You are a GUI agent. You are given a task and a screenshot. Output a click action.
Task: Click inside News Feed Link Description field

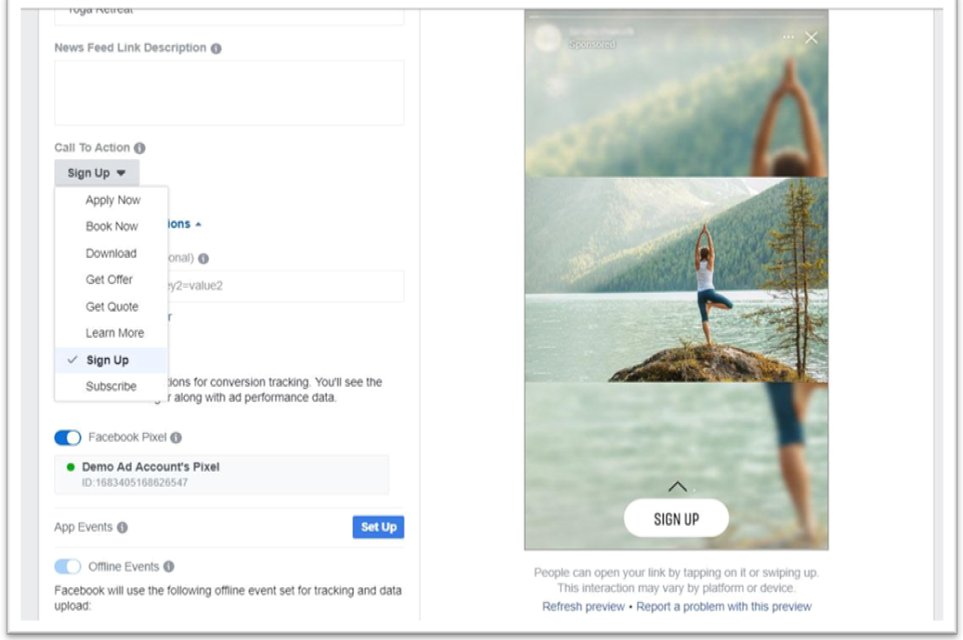pyautogui.click(x=229, y=93)
